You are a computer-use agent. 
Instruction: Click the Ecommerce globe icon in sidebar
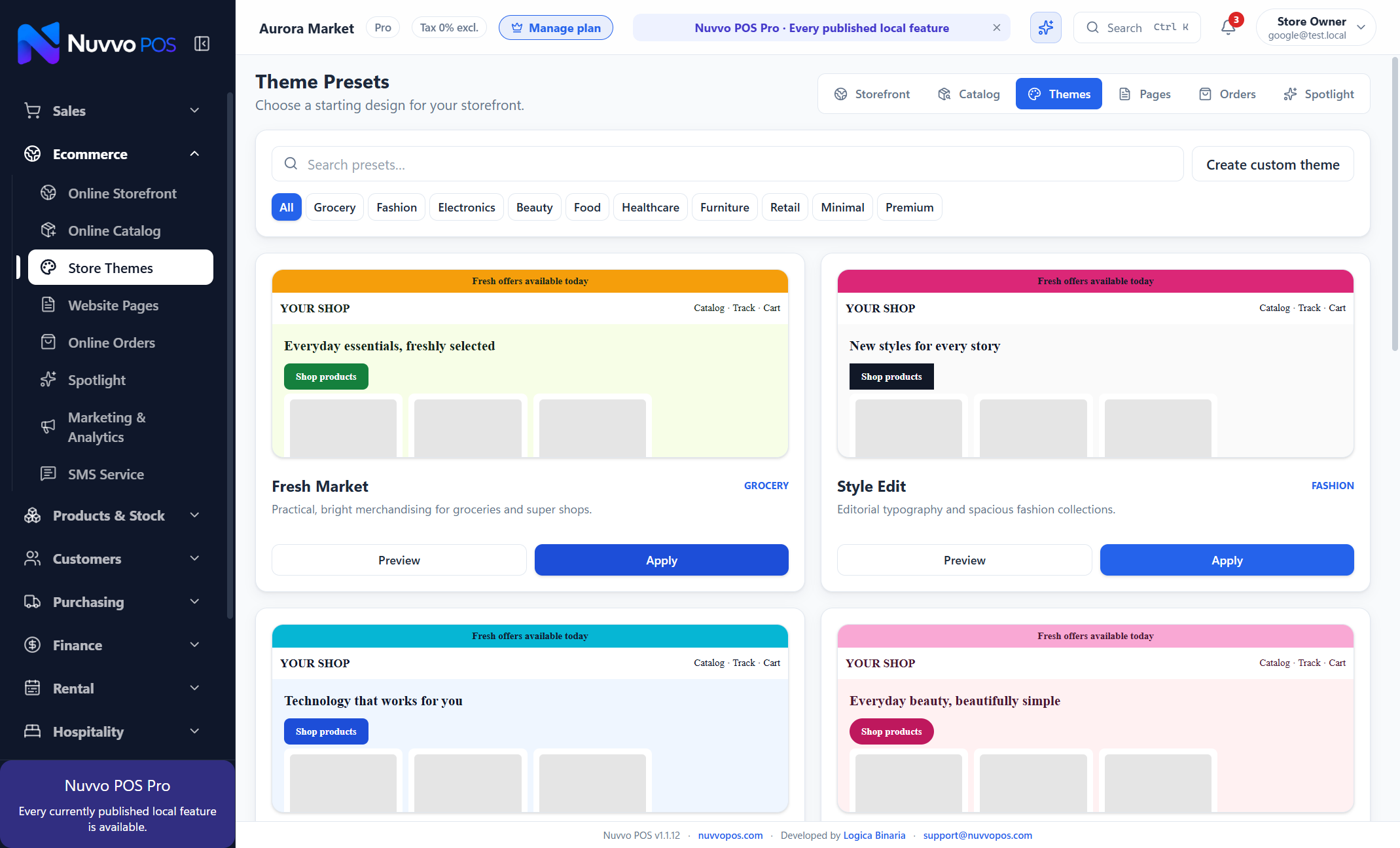click(33, 154)
